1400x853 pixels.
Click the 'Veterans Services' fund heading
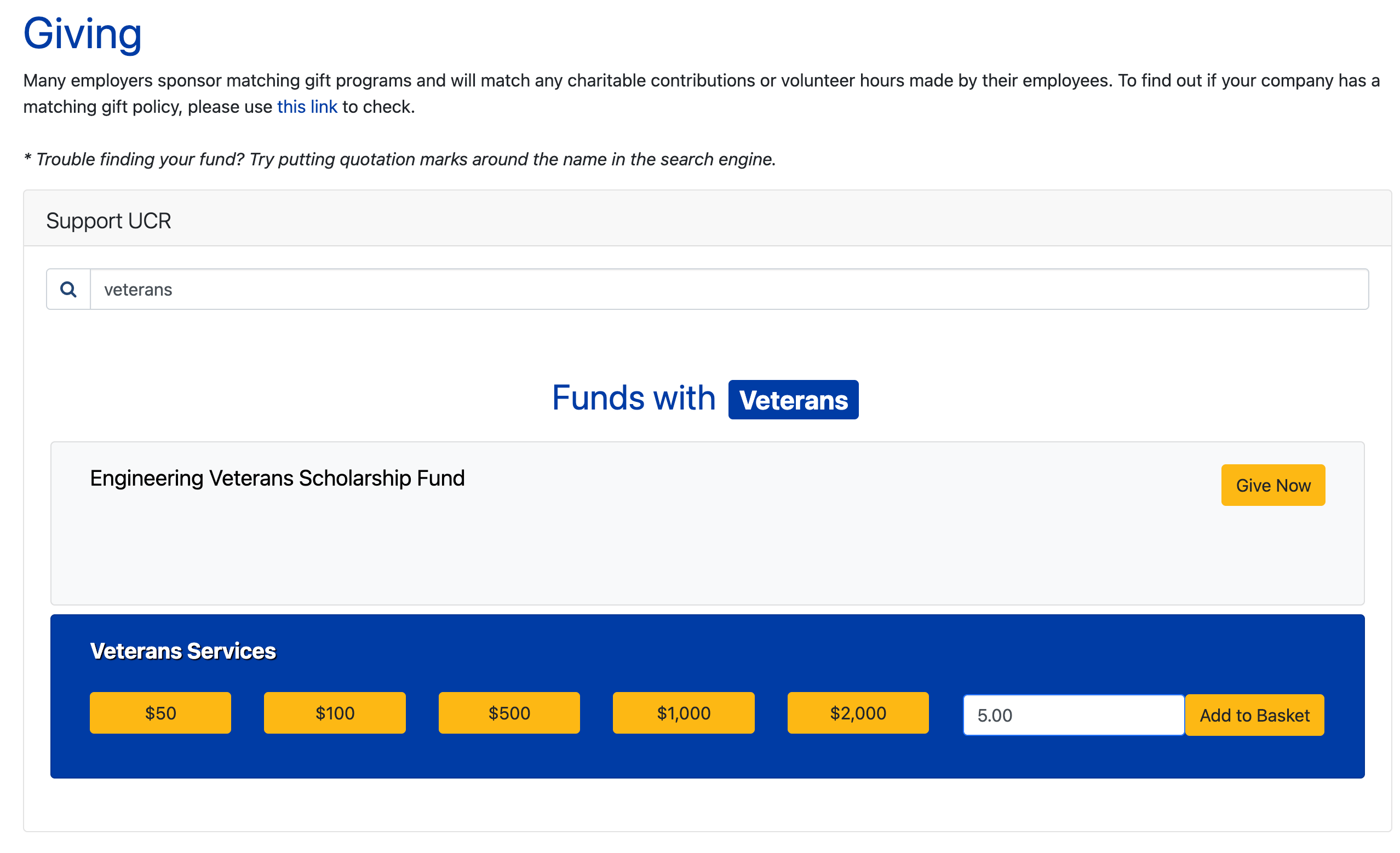coord(183,652)
